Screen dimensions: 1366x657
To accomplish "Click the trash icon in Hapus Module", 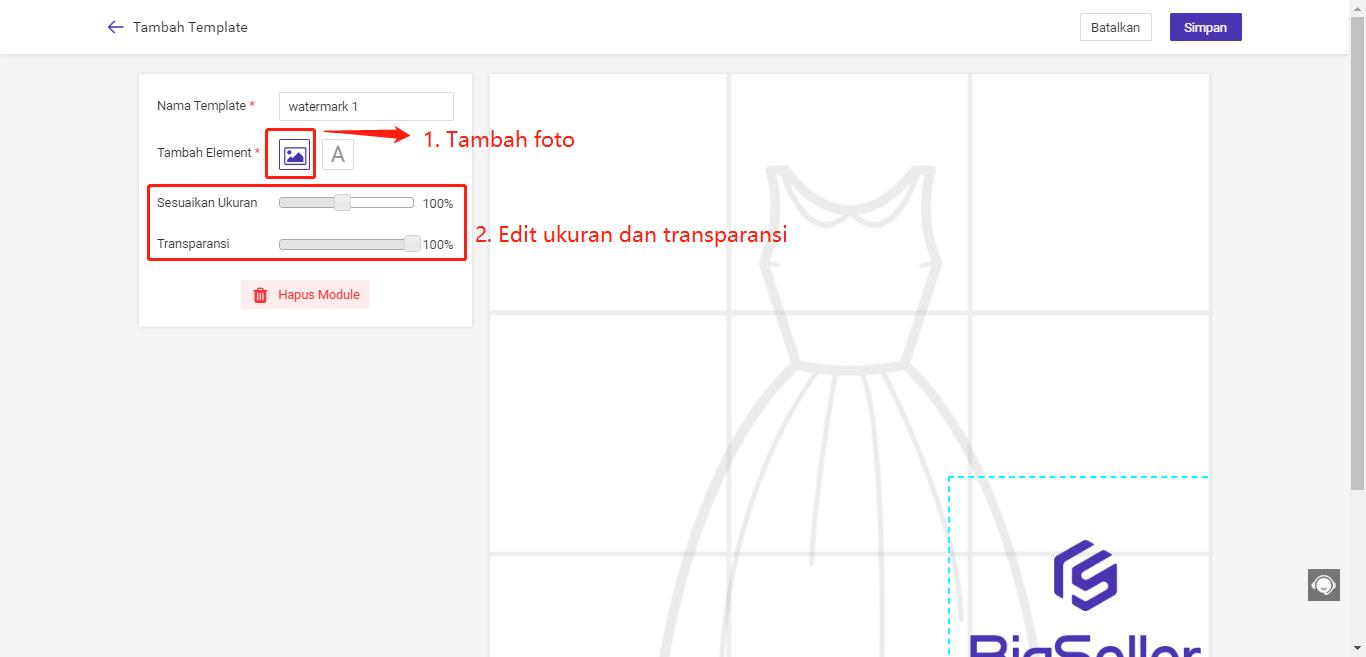I will coord(260,295).
